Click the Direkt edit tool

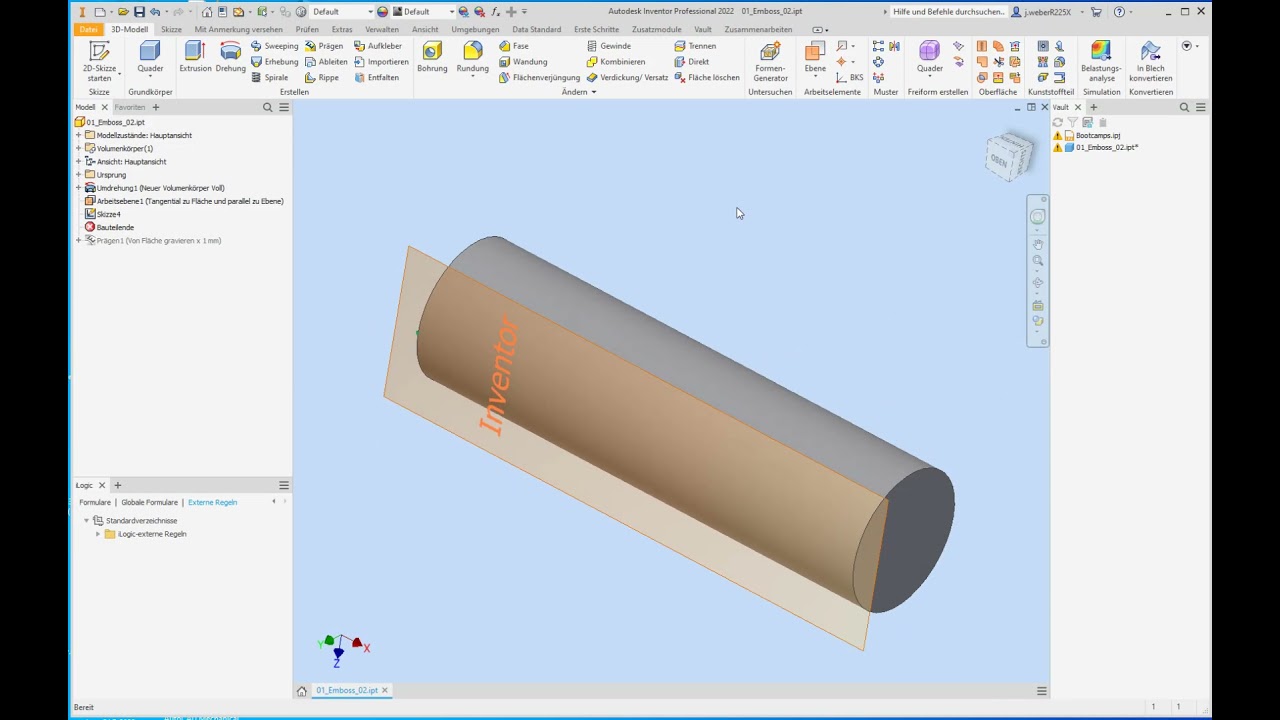(692, 62)
